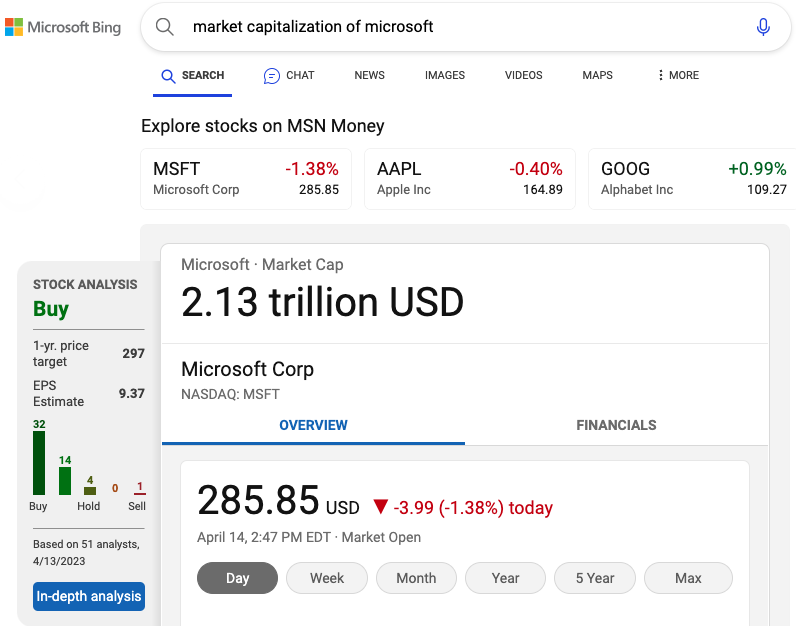Image resolution: width=796 pixels, height=626 pixels.
Task: Click the 32 strong buy bar
Action: [x=39, y=463]
